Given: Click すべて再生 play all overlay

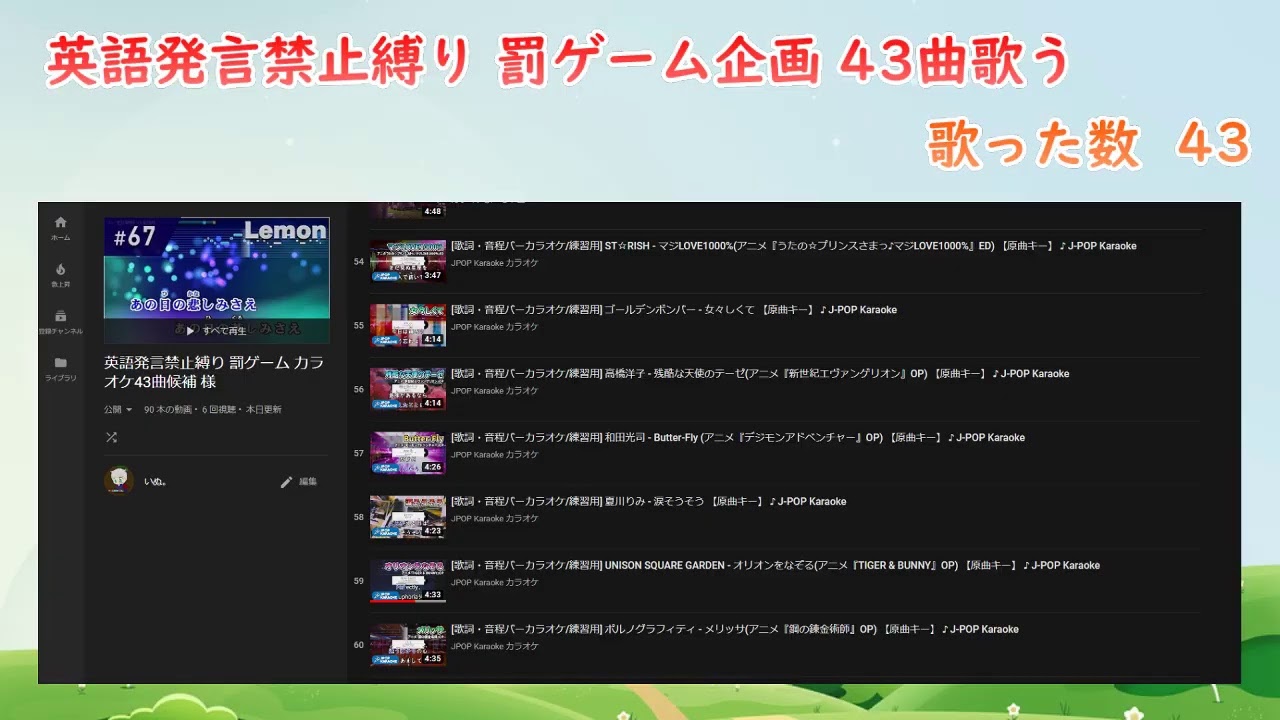Looking at the screenshot, I should click(x=216, y=331).
